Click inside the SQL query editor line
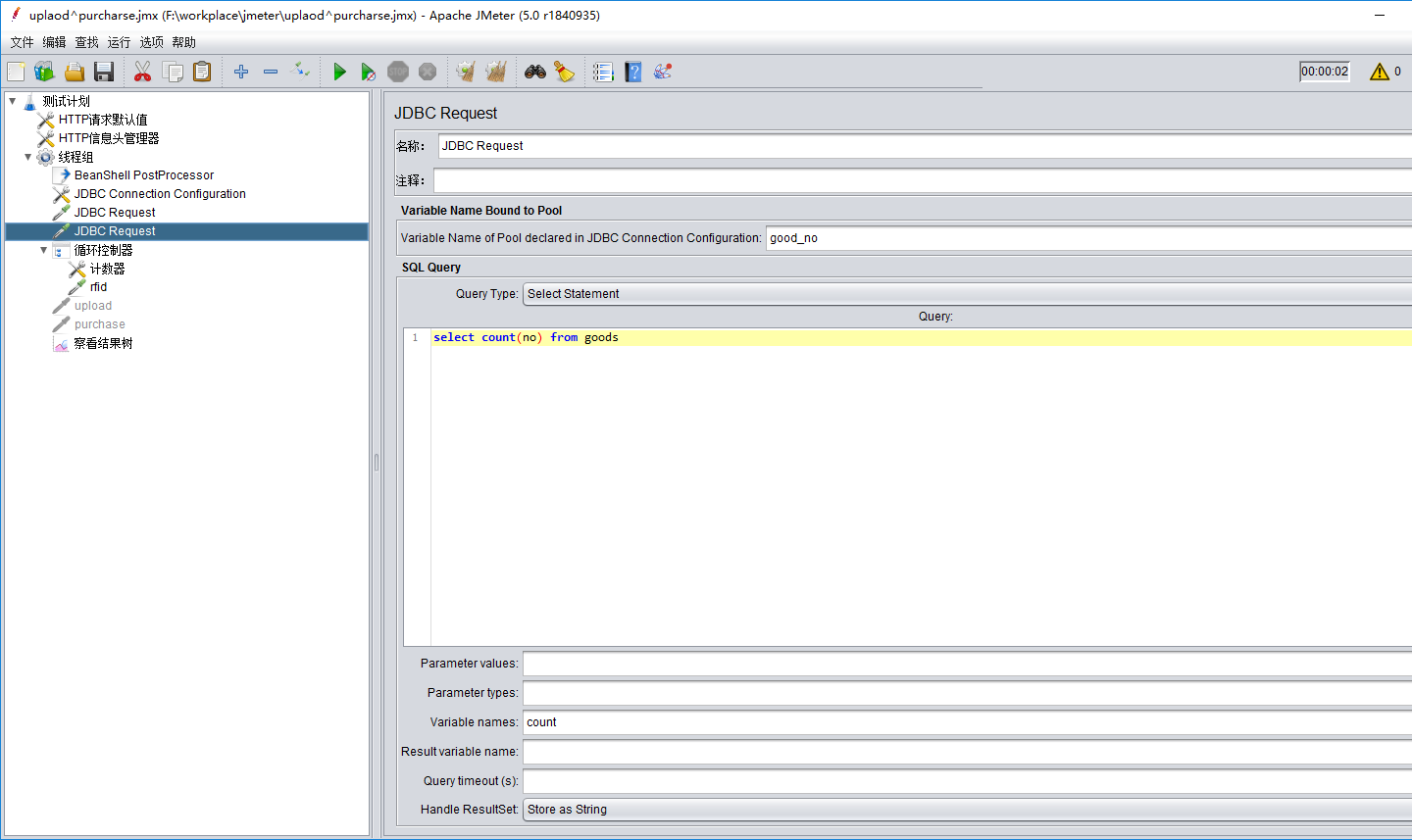 [922, 337]
